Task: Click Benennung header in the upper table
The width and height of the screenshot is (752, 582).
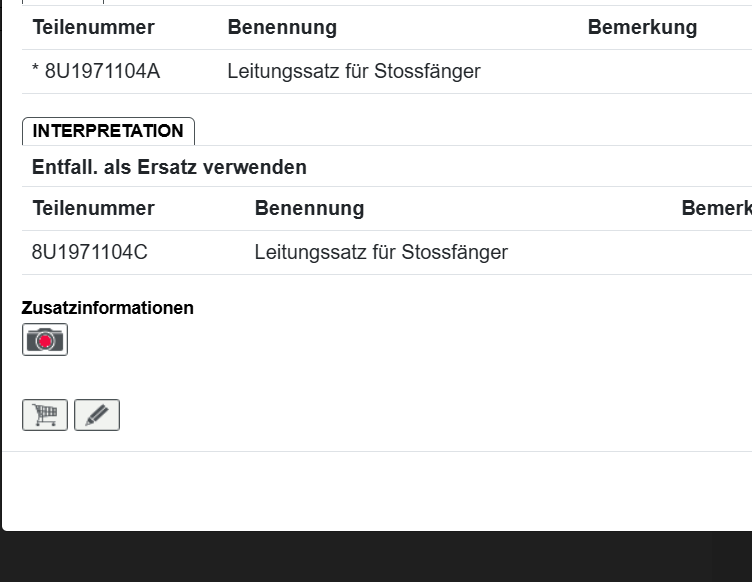Action: [282, 27]
